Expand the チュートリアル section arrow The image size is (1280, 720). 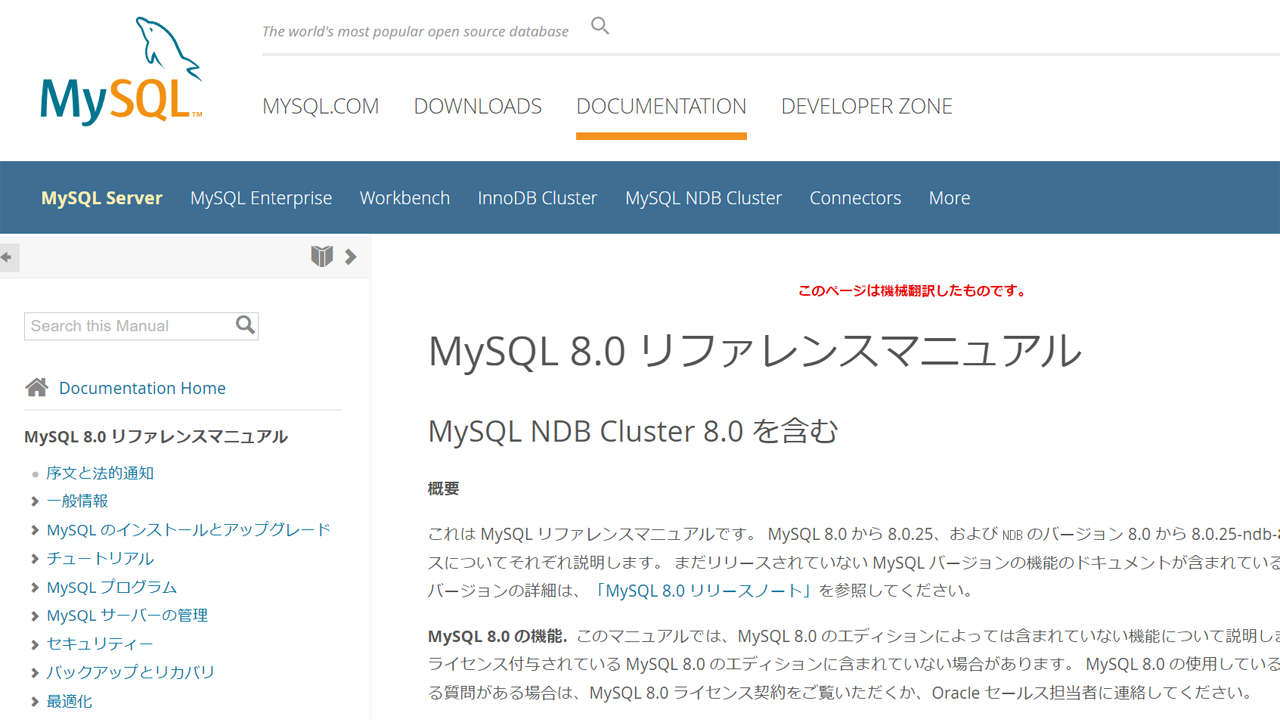(x=35, y=558)
